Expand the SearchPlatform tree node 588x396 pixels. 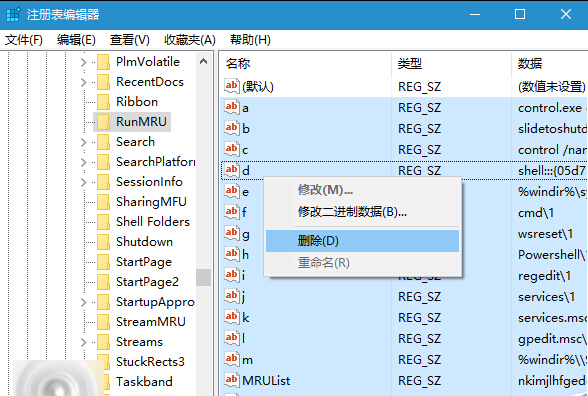click(x=84, y=162)
